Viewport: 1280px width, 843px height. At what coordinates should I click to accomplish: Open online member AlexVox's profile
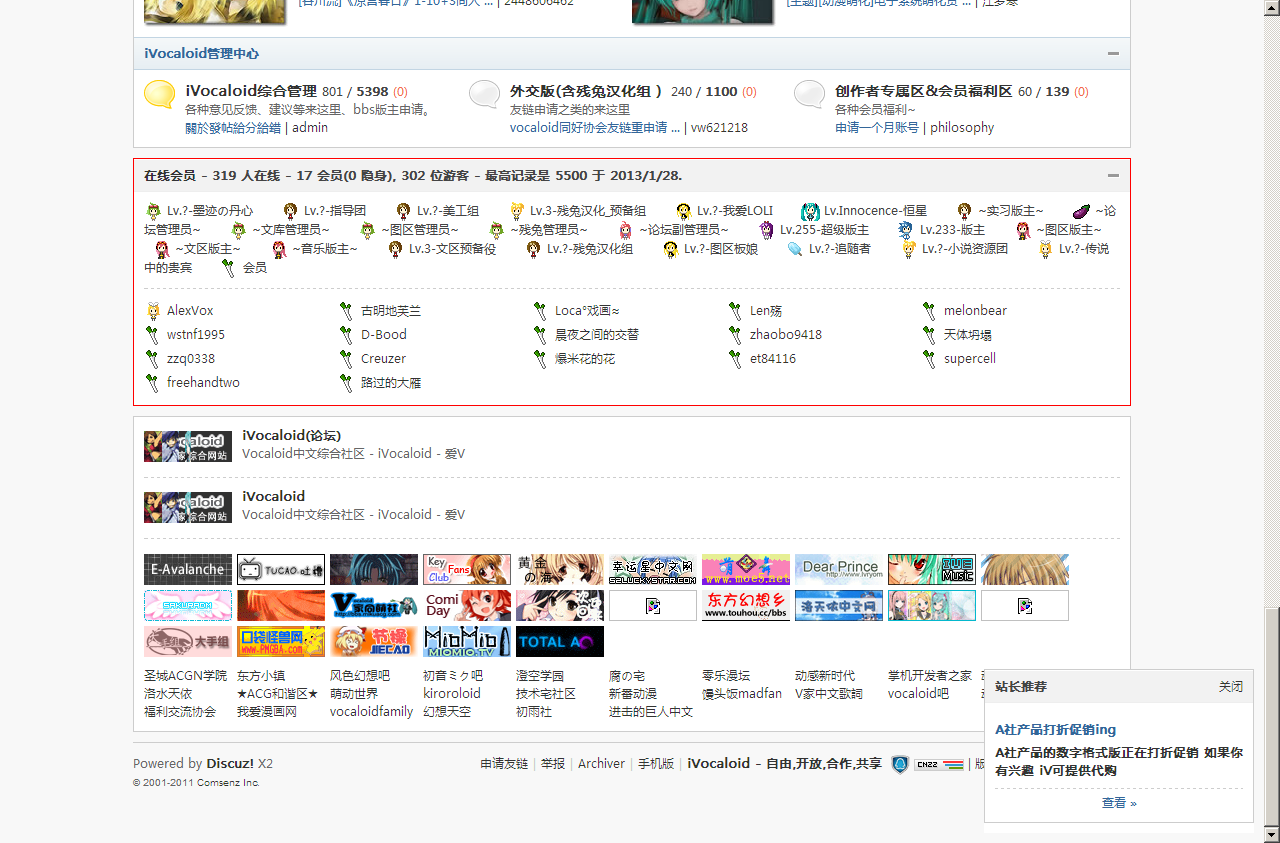click(x=190, y=311)
